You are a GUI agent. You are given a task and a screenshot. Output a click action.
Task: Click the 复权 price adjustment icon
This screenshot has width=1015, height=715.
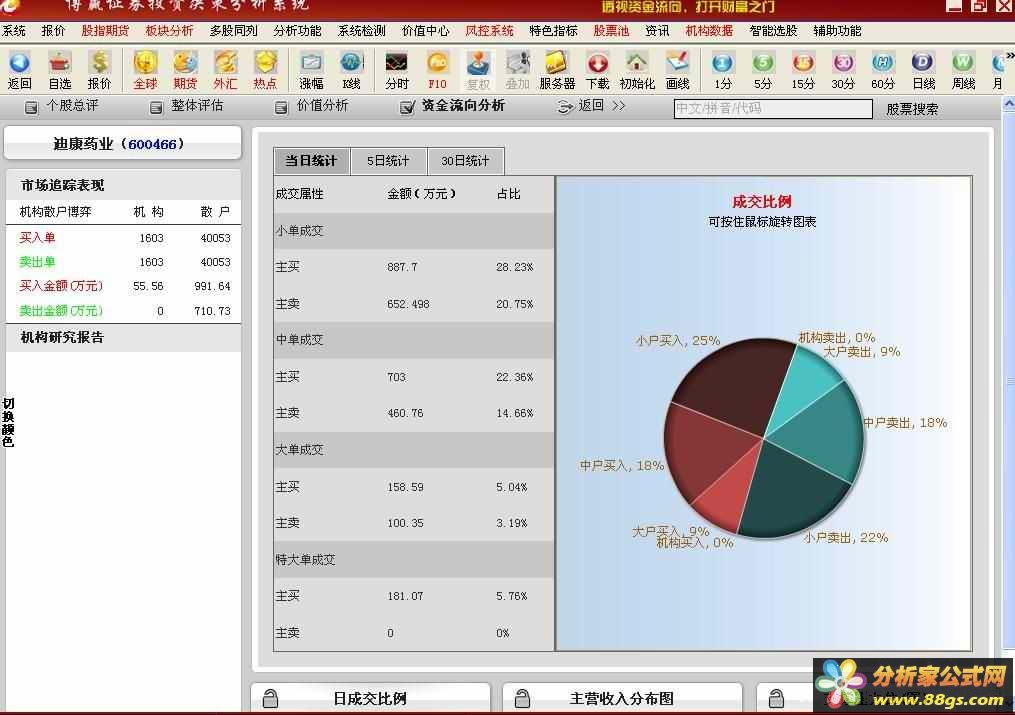[478, 71]
